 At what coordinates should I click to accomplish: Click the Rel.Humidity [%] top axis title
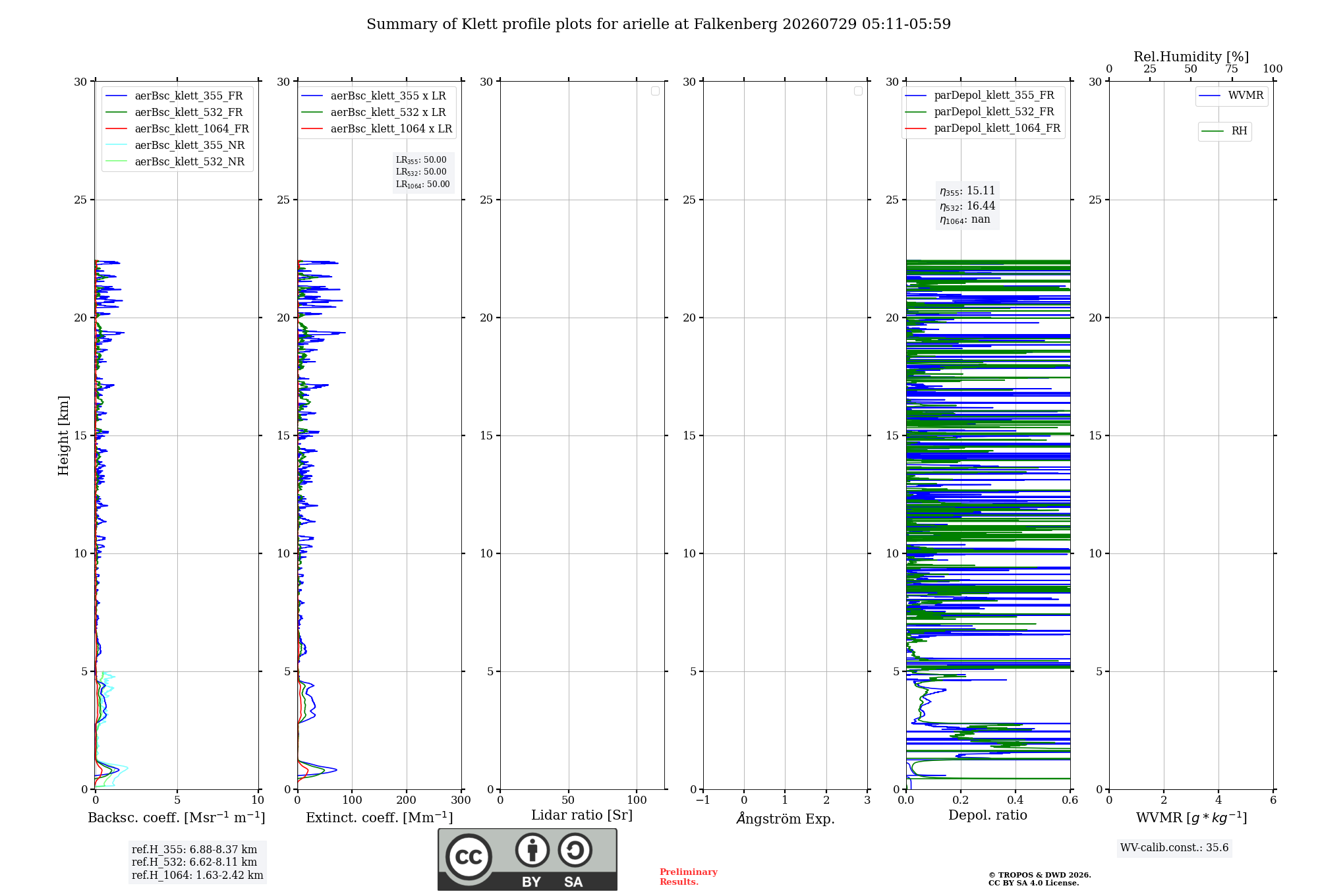1191,57
